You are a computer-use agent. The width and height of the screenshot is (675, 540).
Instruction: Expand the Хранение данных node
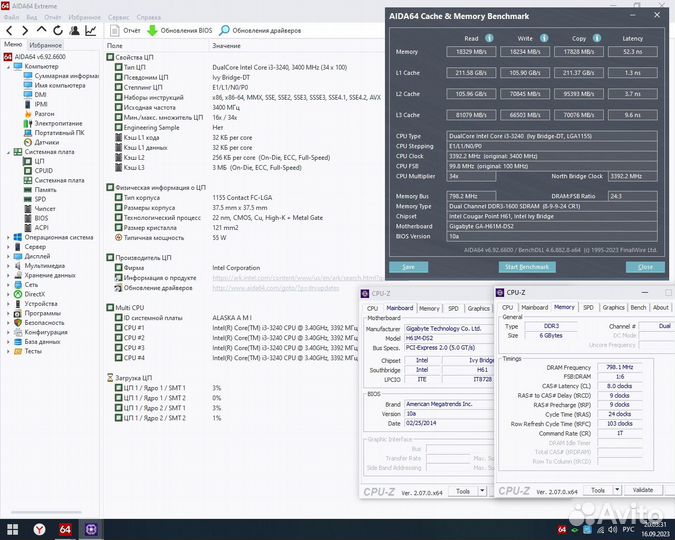(x=8, y=275)
